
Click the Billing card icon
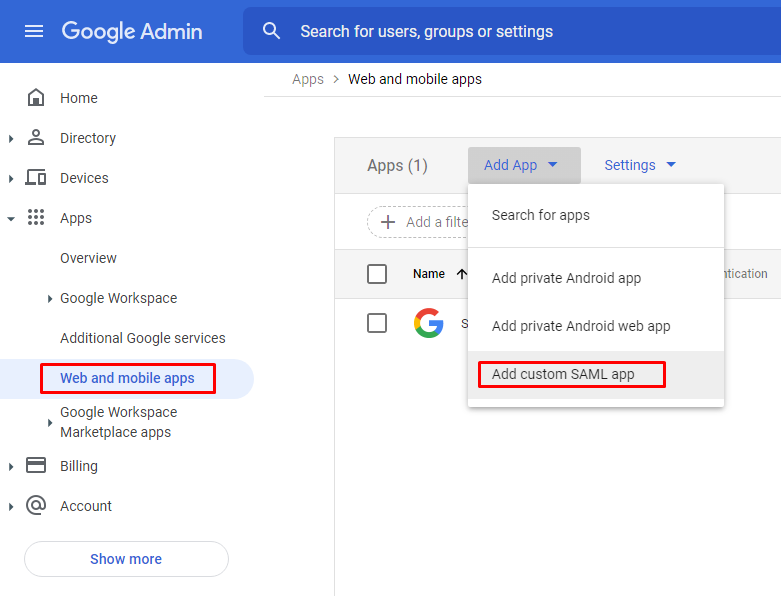click(36, 466)
